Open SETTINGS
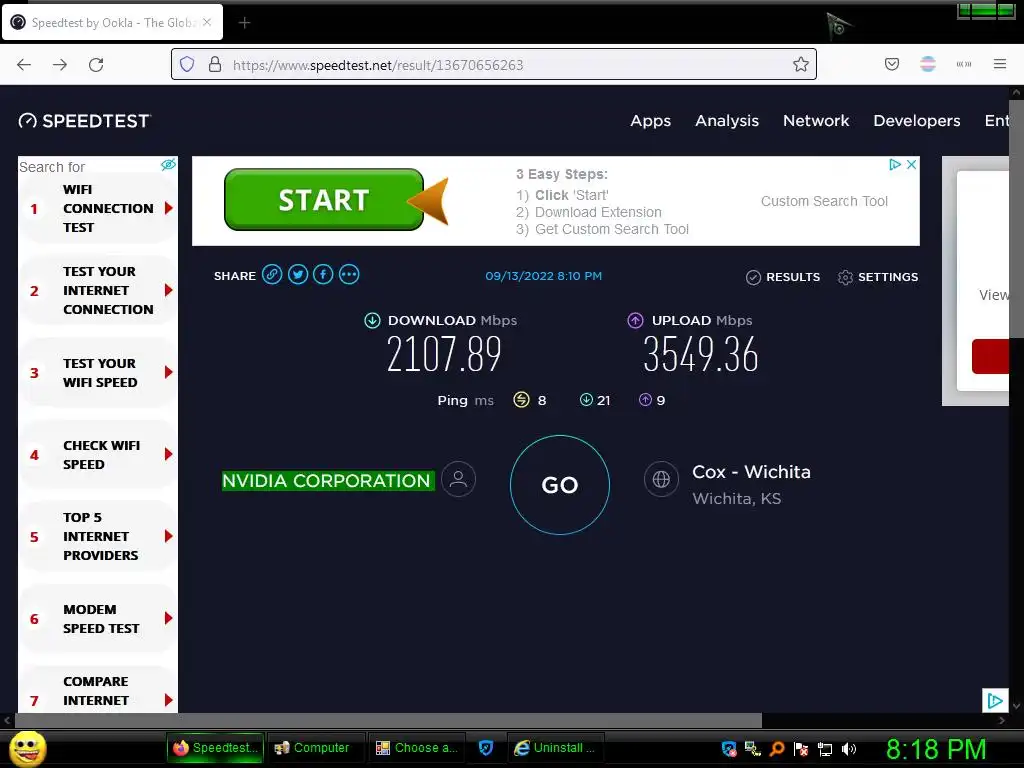 pos(878,277)
